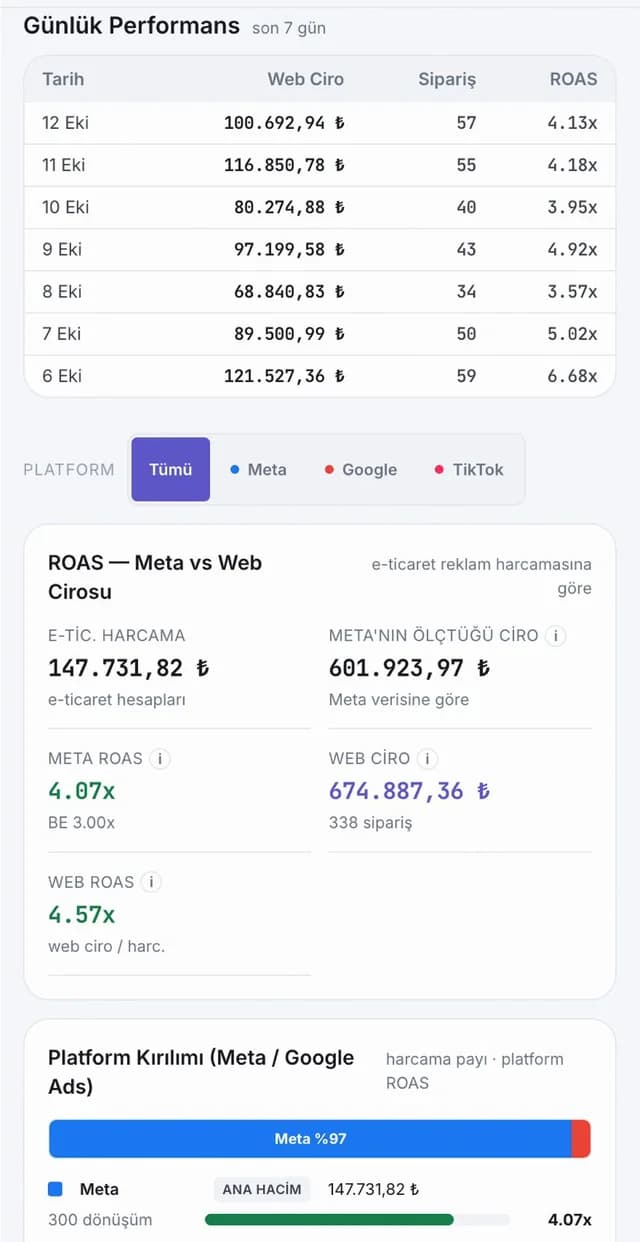640x1242 pixels.
Task: Switch to the Meta platform tab
Action: (258, 469)
